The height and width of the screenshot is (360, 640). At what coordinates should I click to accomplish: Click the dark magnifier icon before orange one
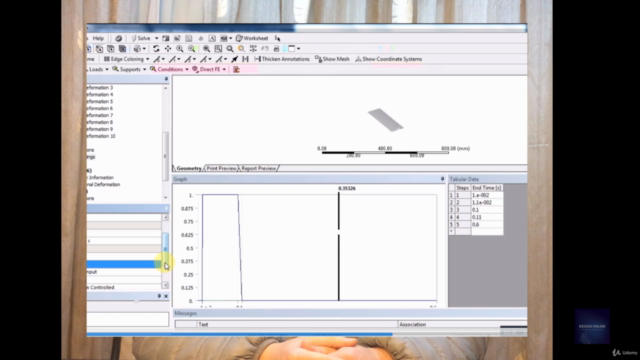[230, 49]
